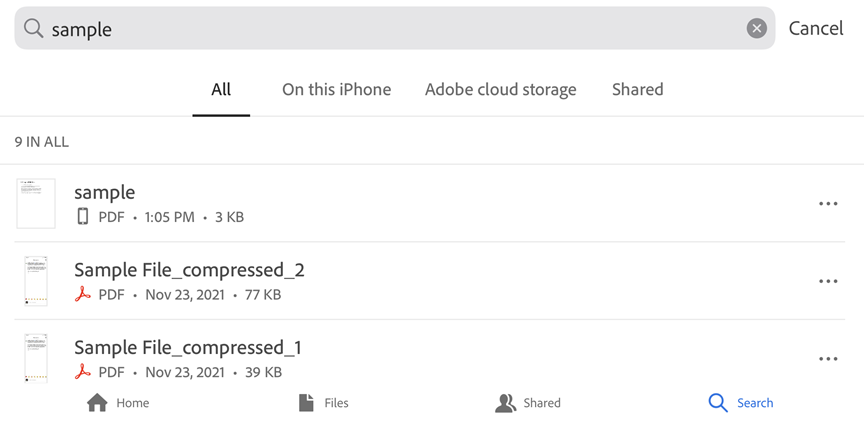This screenshot has width=864, height=426.
Task: Open Shared in the bottom navigation bar
Action: (528, 403)
